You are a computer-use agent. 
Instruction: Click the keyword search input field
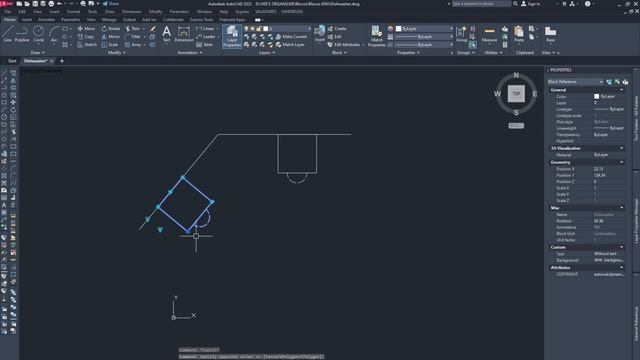481,4
